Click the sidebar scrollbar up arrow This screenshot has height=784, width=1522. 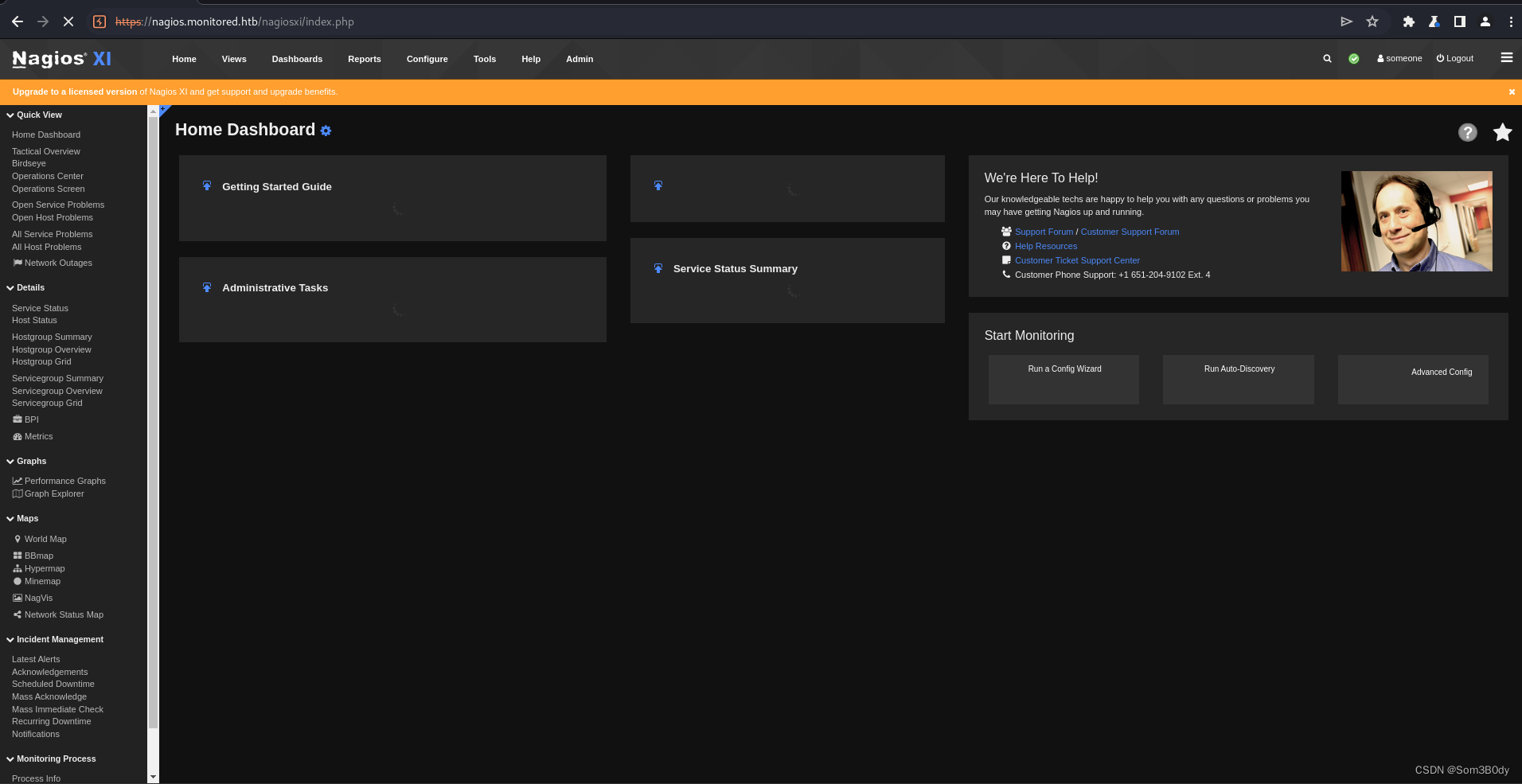pyautogui.click(x=153, y=111)
